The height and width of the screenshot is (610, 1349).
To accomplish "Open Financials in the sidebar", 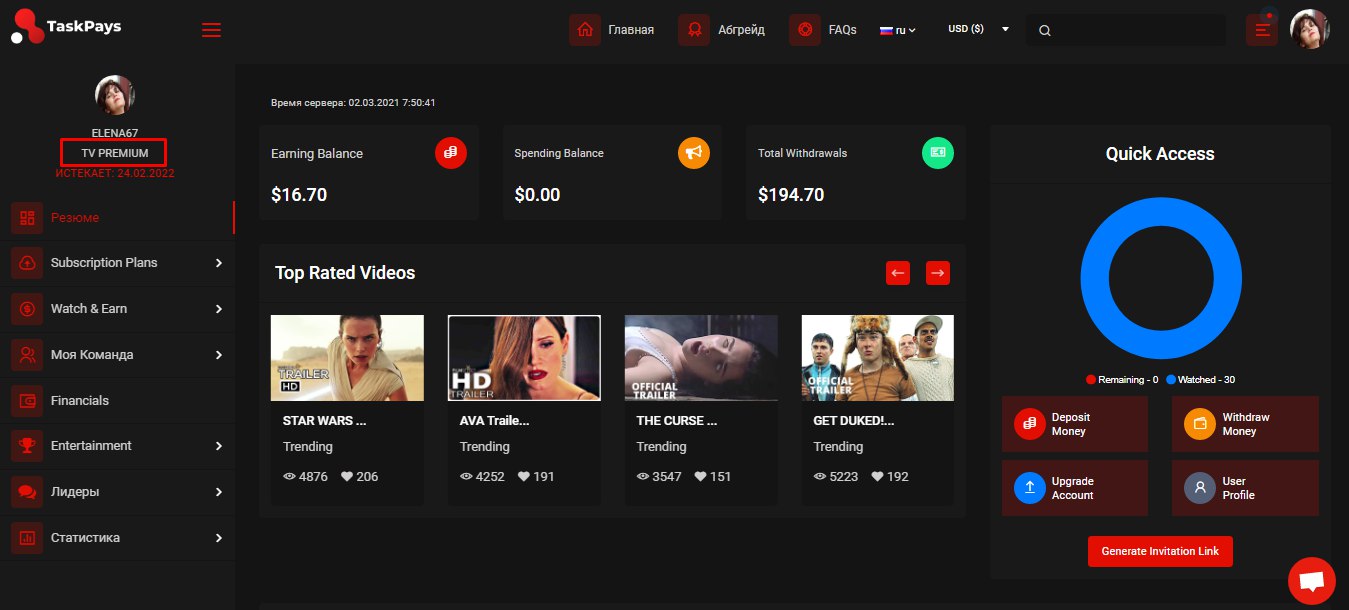I will pos(117,401).
